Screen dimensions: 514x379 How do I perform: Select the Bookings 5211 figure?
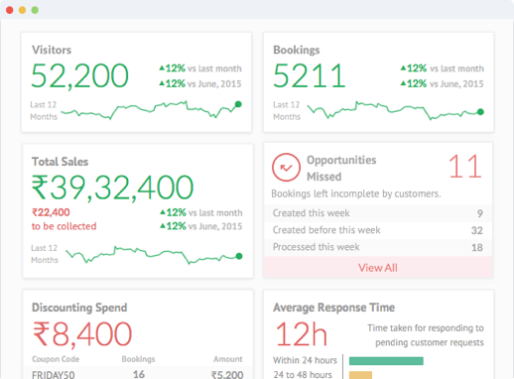tap(309, 76)
